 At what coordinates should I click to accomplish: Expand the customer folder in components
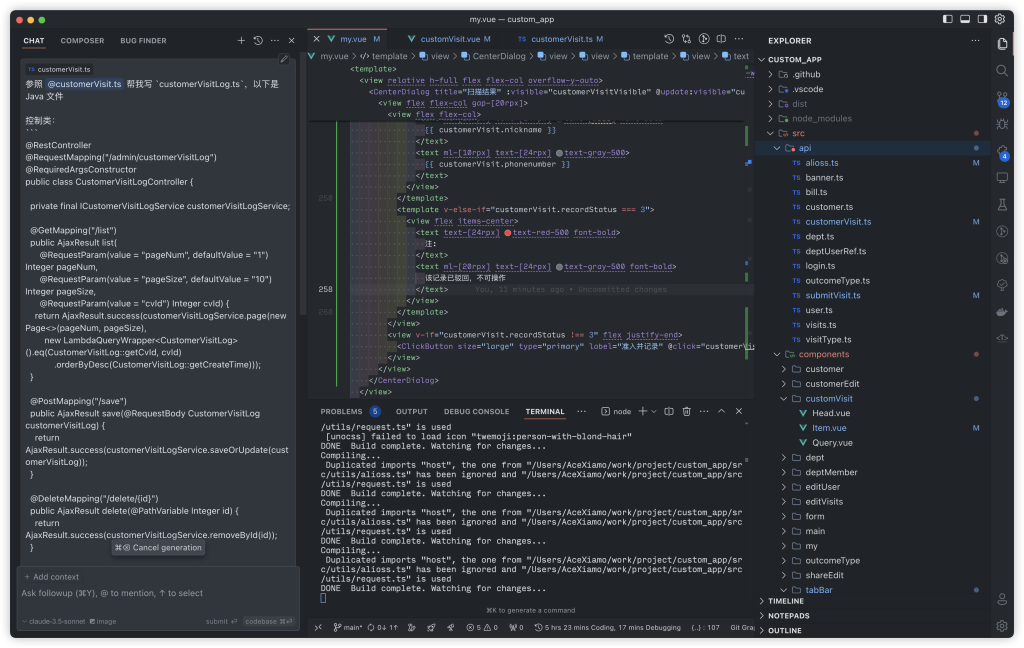[824, 369]
